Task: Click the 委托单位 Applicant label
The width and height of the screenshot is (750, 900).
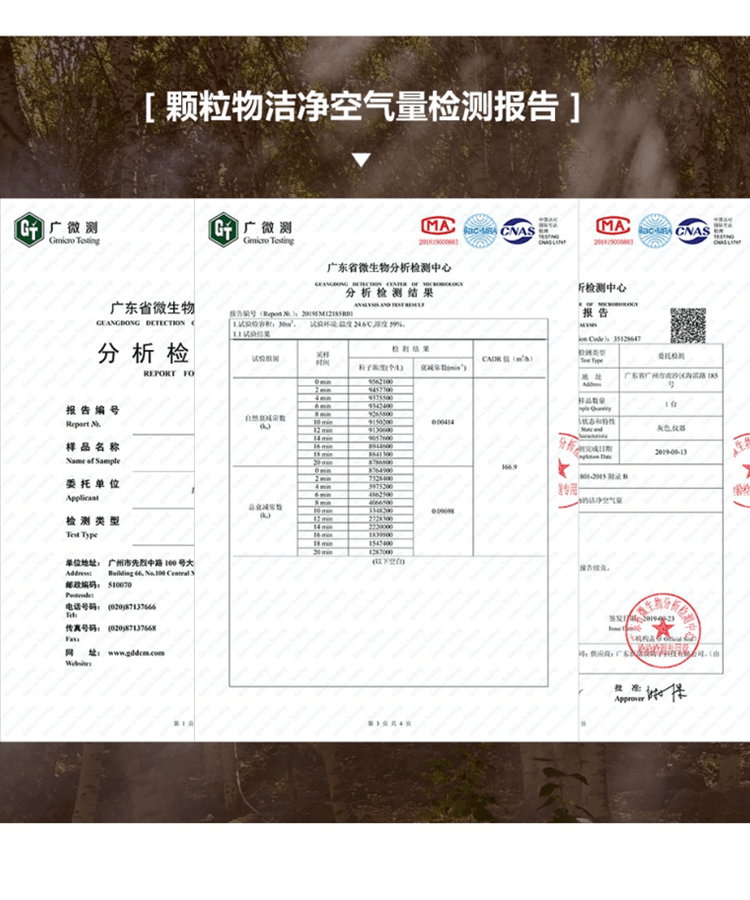Action: click(92, 490)
